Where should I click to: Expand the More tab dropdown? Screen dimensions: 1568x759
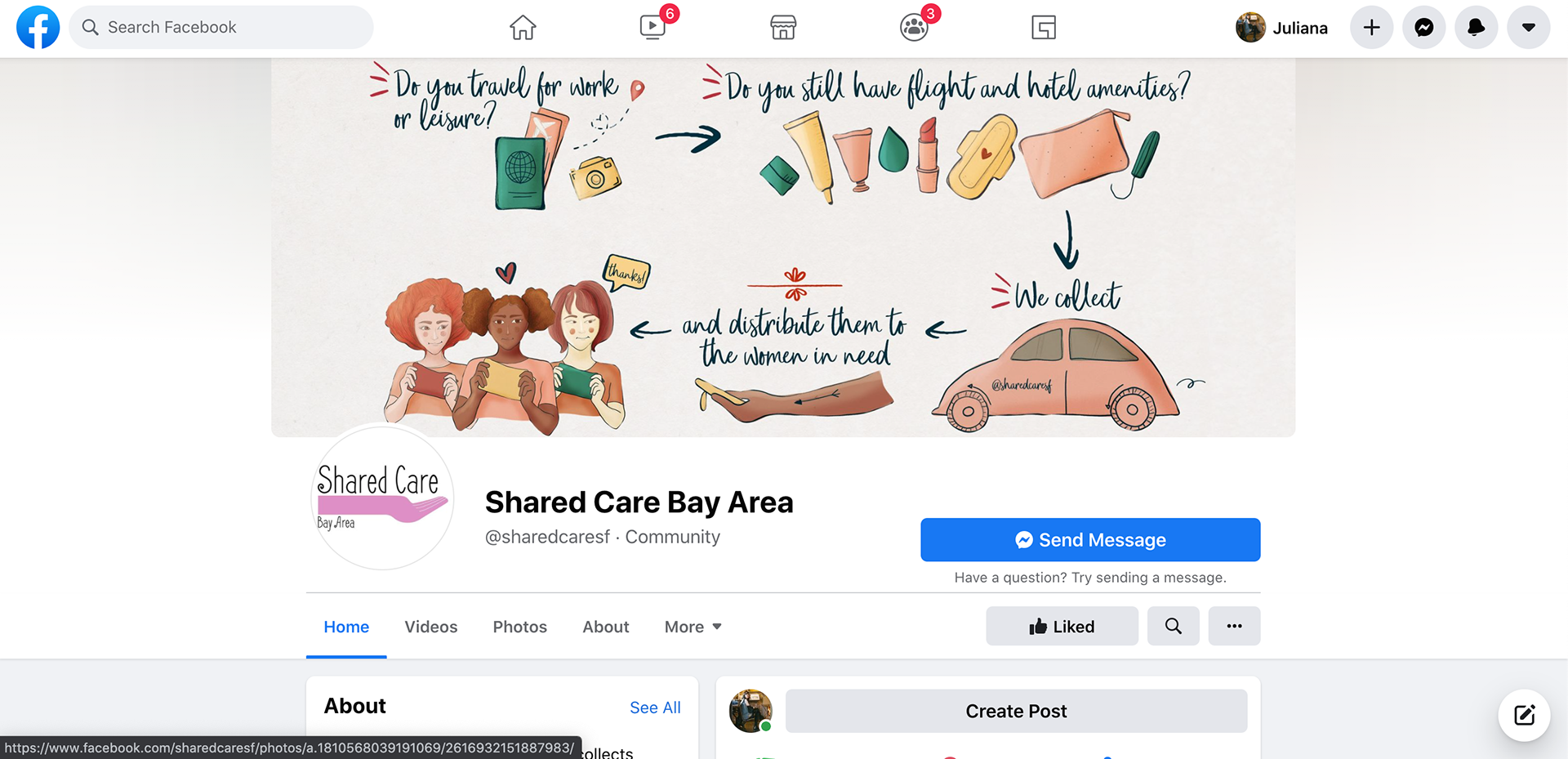(693, 627)
